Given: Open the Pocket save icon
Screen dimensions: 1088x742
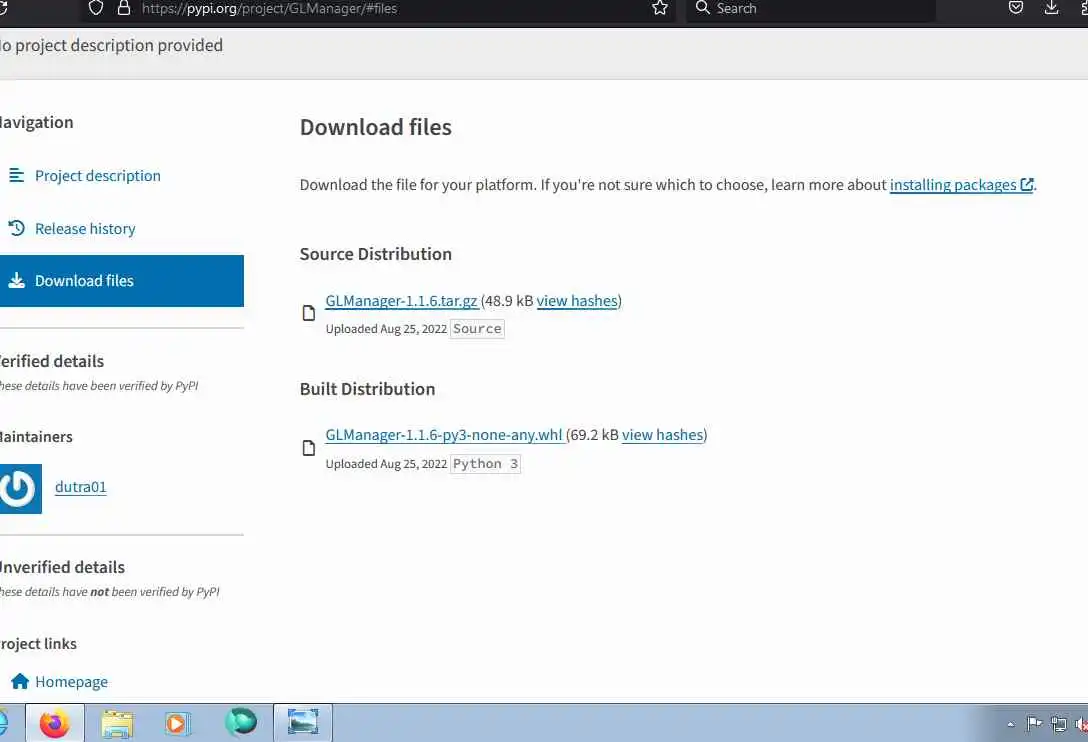Looking at the screenshot, I should click(x=1016, y=8).
